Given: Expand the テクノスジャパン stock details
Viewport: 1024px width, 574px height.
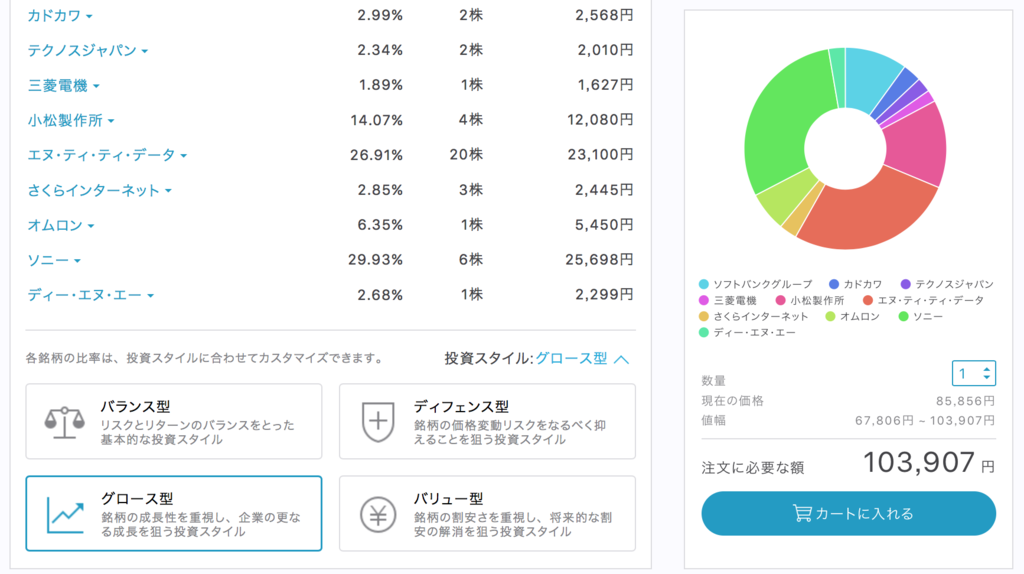Looking at the screenshot, I should [x=88, y=50].
